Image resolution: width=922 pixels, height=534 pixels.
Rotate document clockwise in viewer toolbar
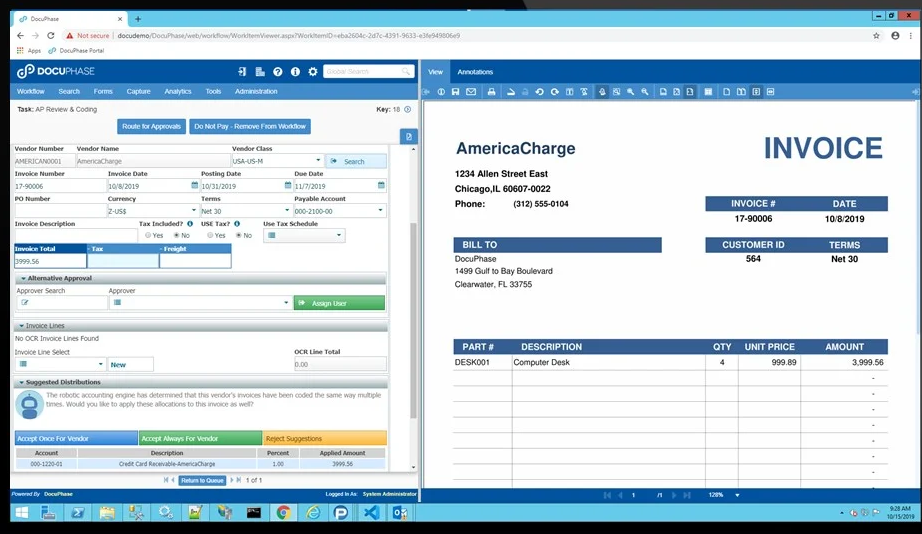click(x=554, y=92)
